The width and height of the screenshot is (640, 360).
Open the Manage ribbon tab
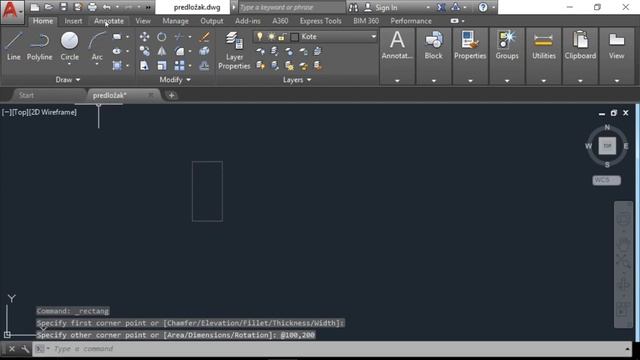coord(176,21)
